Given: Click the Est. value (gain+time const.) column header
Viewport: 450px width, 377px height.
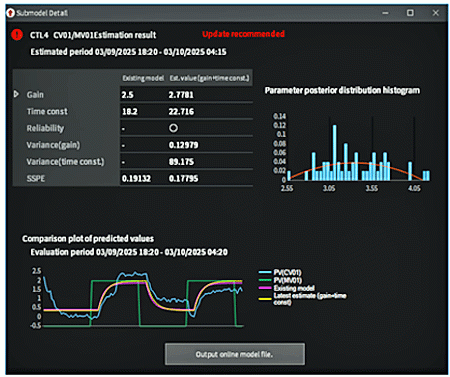Looking at the screenshot, I should pos(209,78).
